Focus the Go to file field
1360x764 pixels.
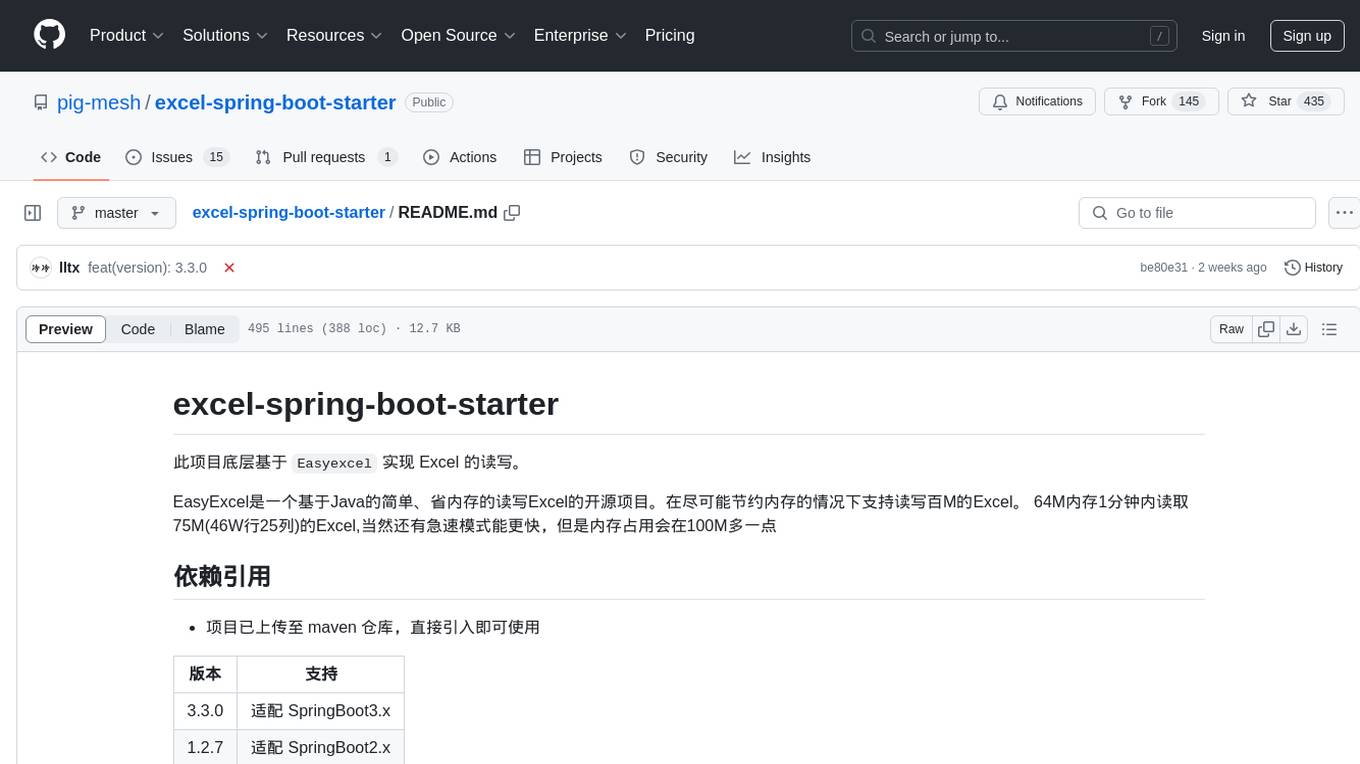pyautogui.click(x=1197, y=213)
